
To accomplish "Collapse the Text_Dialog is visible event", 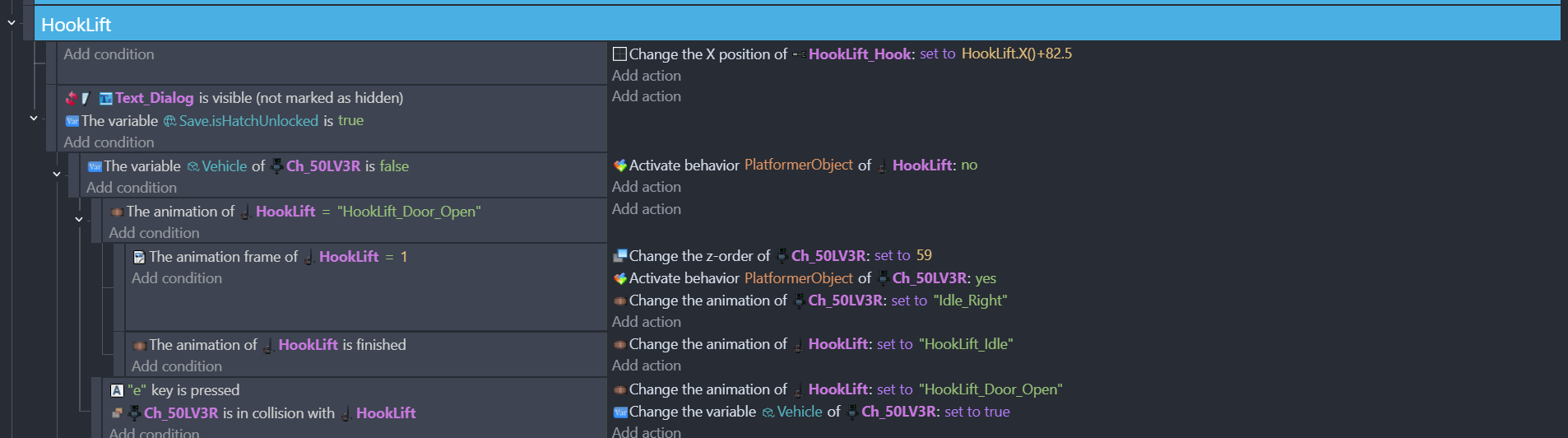I will (x=34, y=119).
